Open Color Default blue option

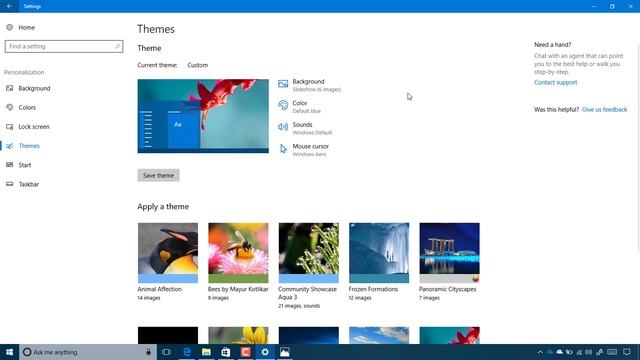[300, 107]
